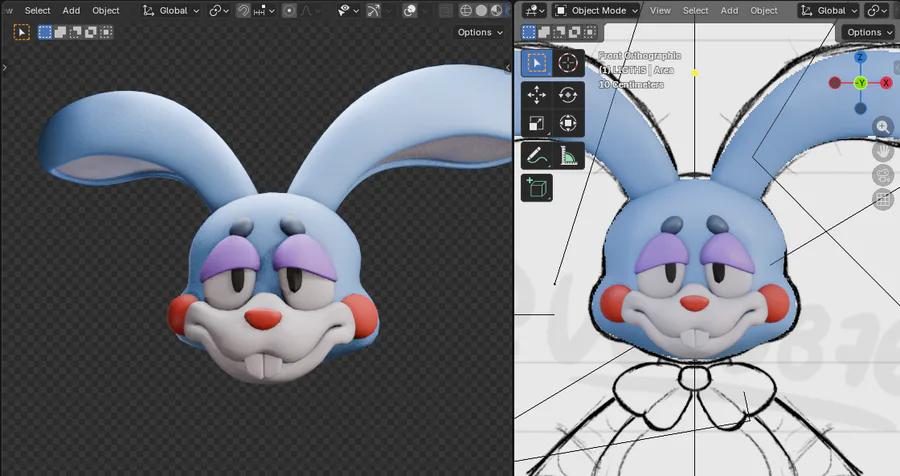Click the dark blue negative Z gizmo dot

[860, 108]
